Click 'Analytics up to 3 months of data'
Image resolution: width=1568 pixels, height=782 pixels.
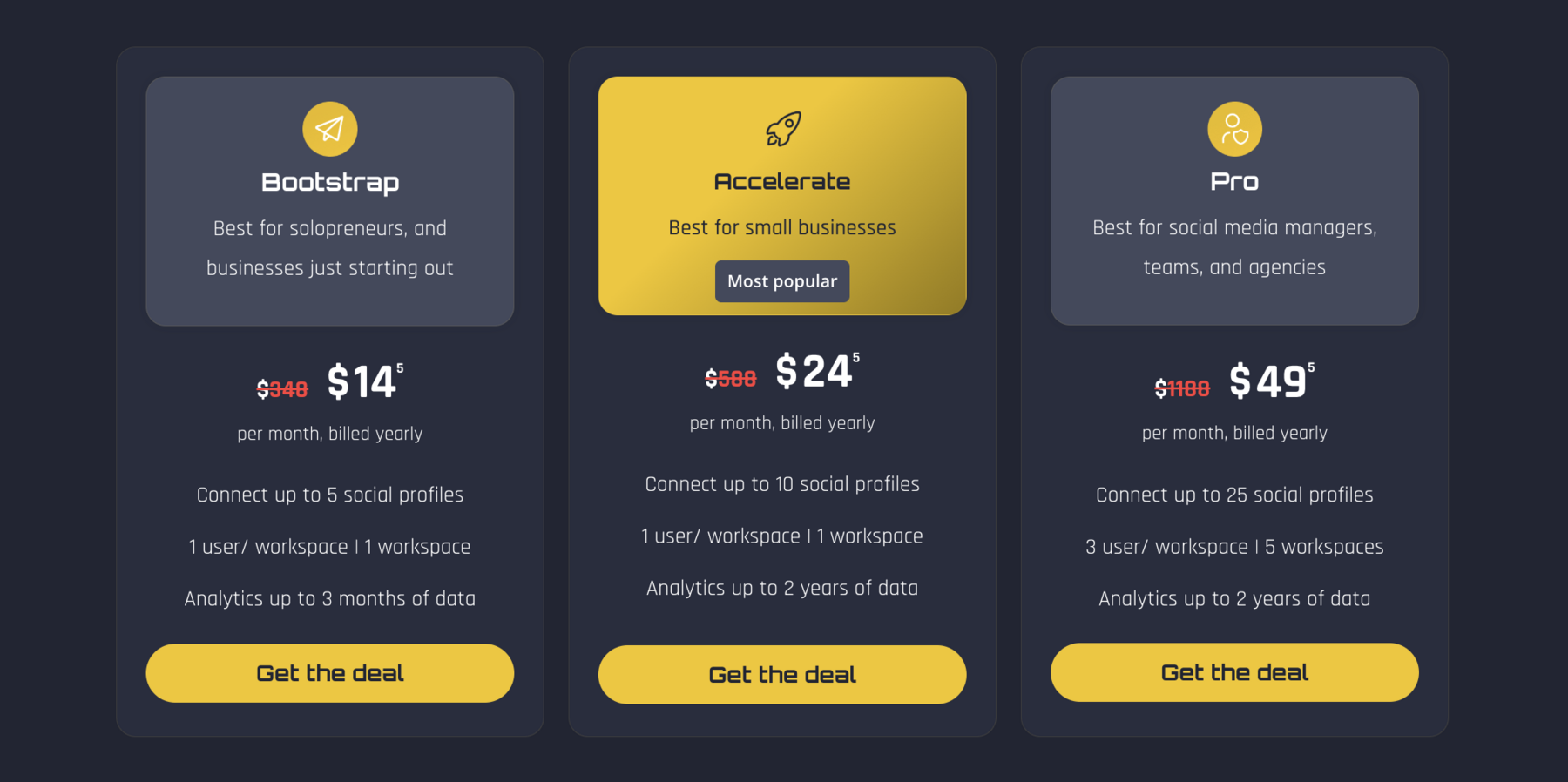click(x=330, y=598)
